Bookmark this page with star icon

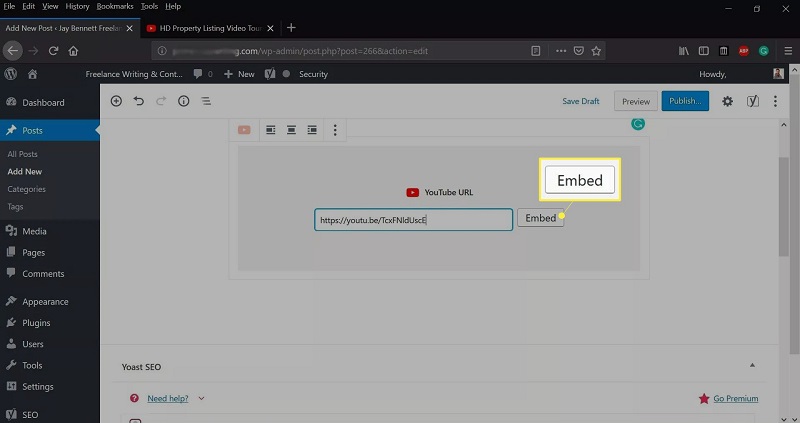(x=596, y=51)
